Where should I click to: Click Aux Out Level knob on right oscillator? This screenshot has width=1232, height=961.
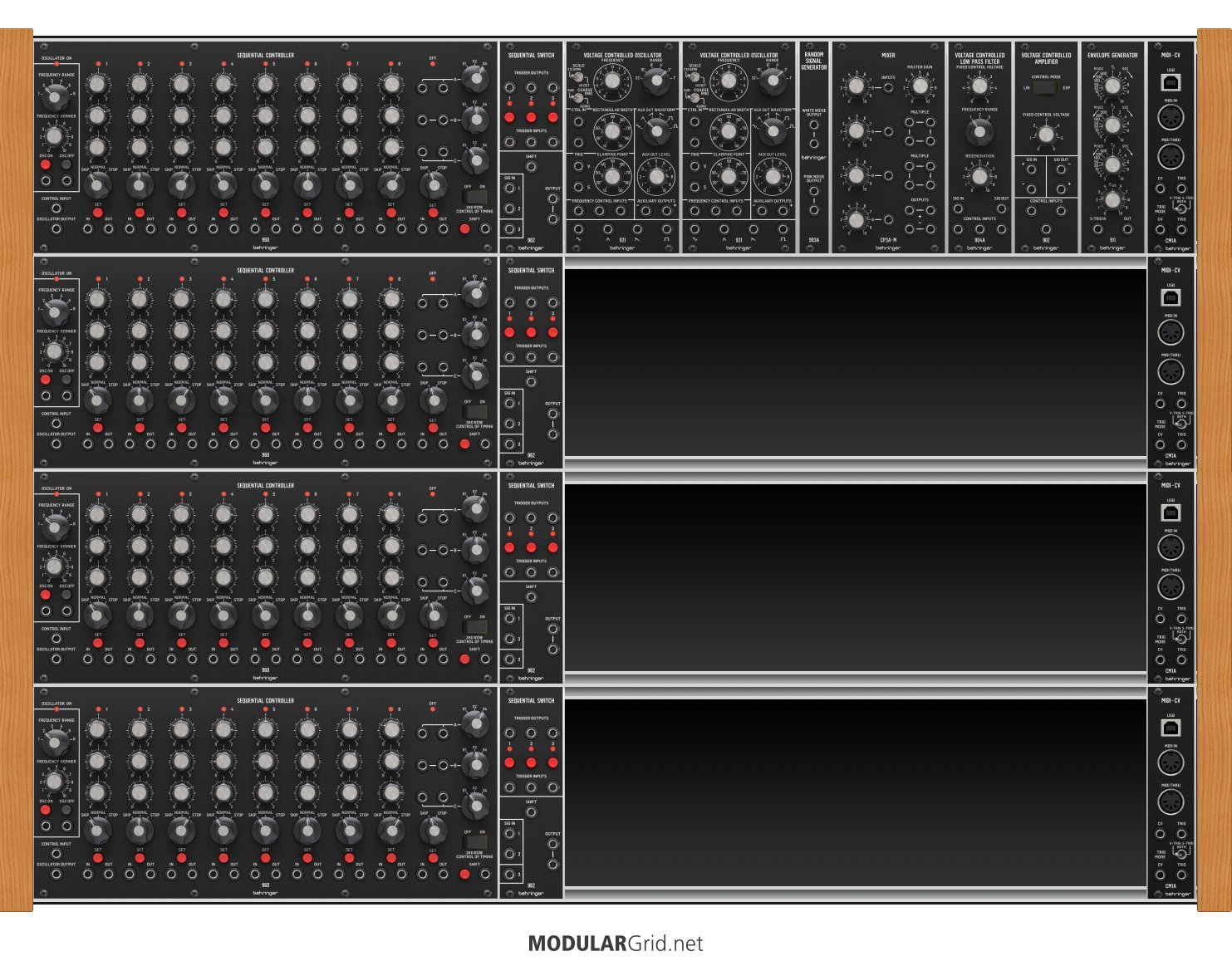pos(773,176)
